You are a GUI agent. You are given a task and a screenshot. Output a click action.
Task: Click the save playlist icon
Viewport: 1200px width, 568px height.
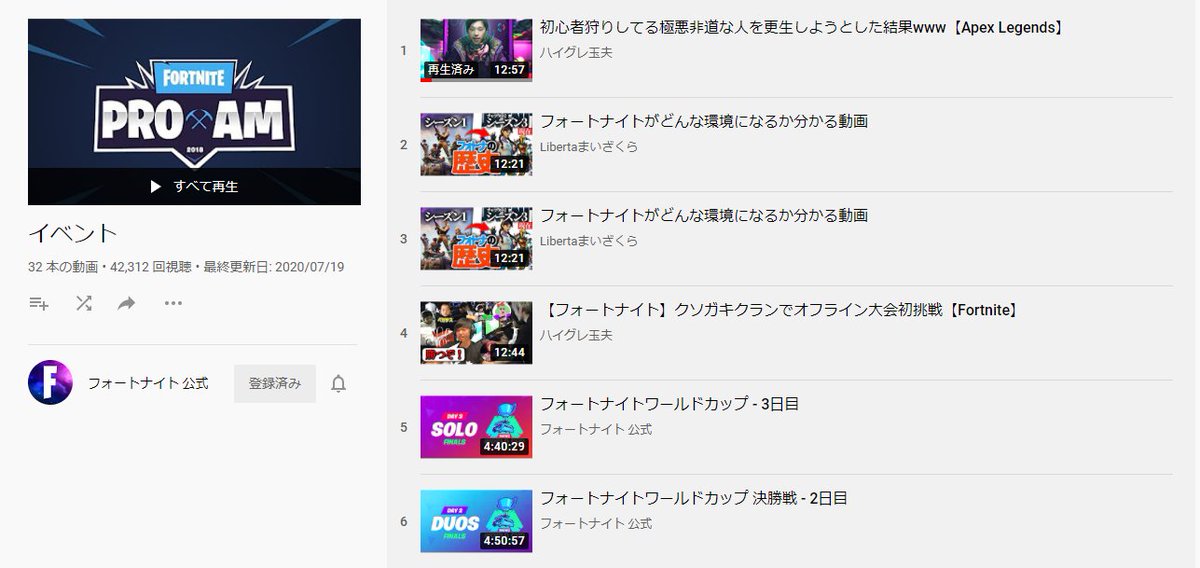pos(39,303)
